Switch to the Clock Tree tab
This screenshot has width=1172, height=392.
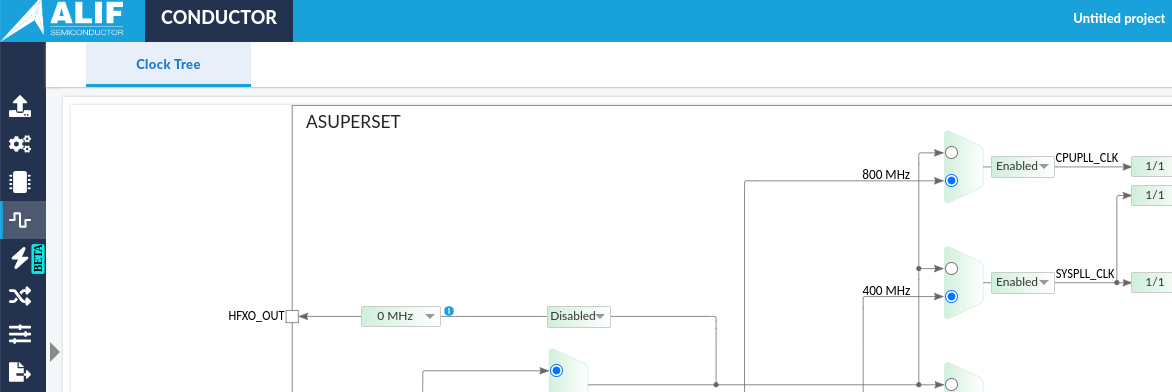pos(168,64)
